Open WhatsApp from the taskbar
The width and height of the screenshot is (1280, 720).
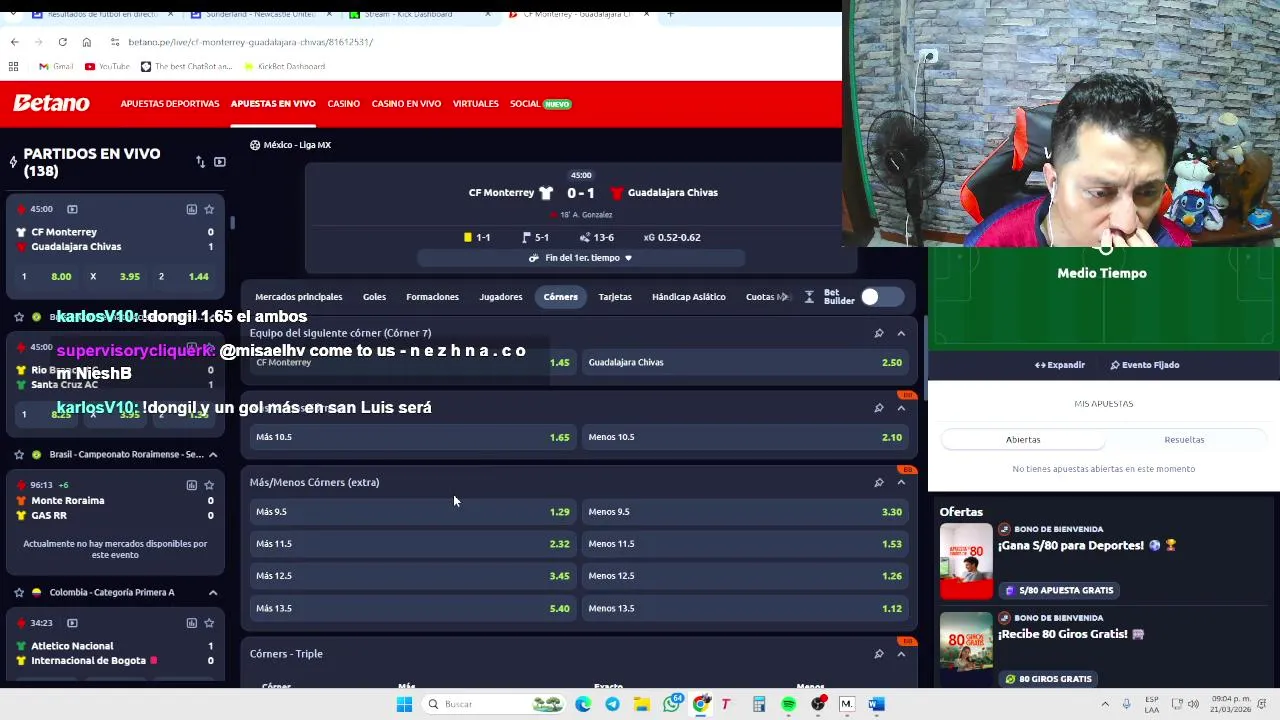click(x=672, y=704)
